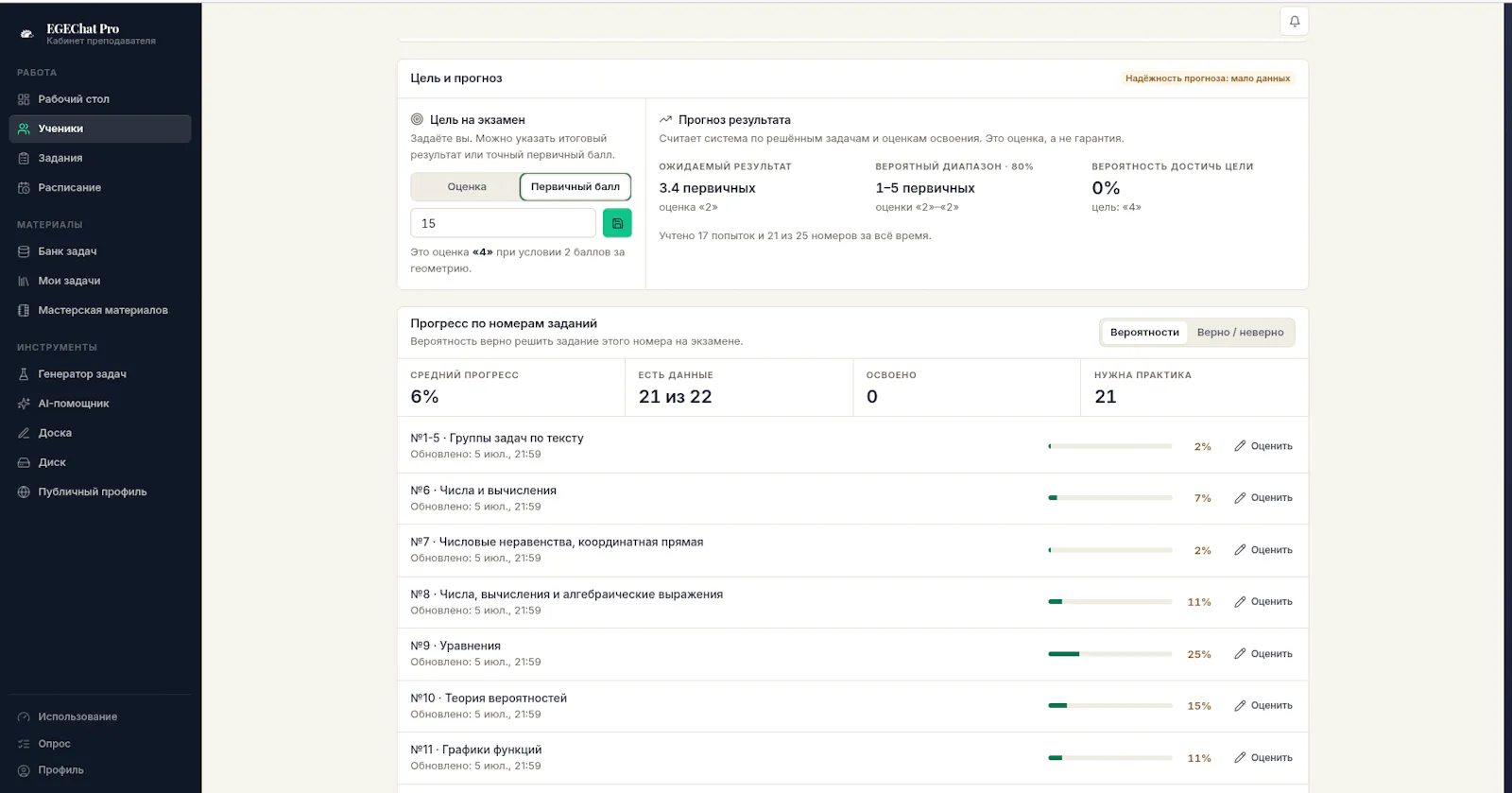Switch goal mode to Оценка

pyautogui.click(x=467, y=187)
